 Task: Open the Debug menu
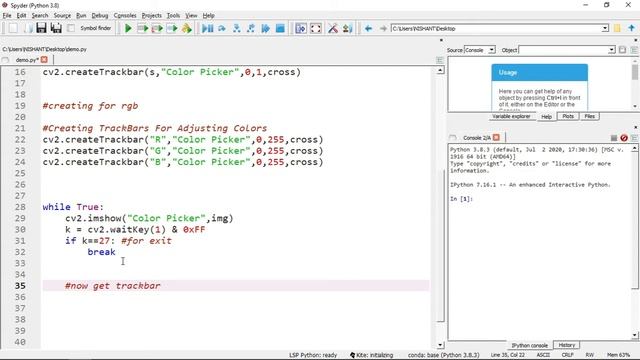(100, 16)
